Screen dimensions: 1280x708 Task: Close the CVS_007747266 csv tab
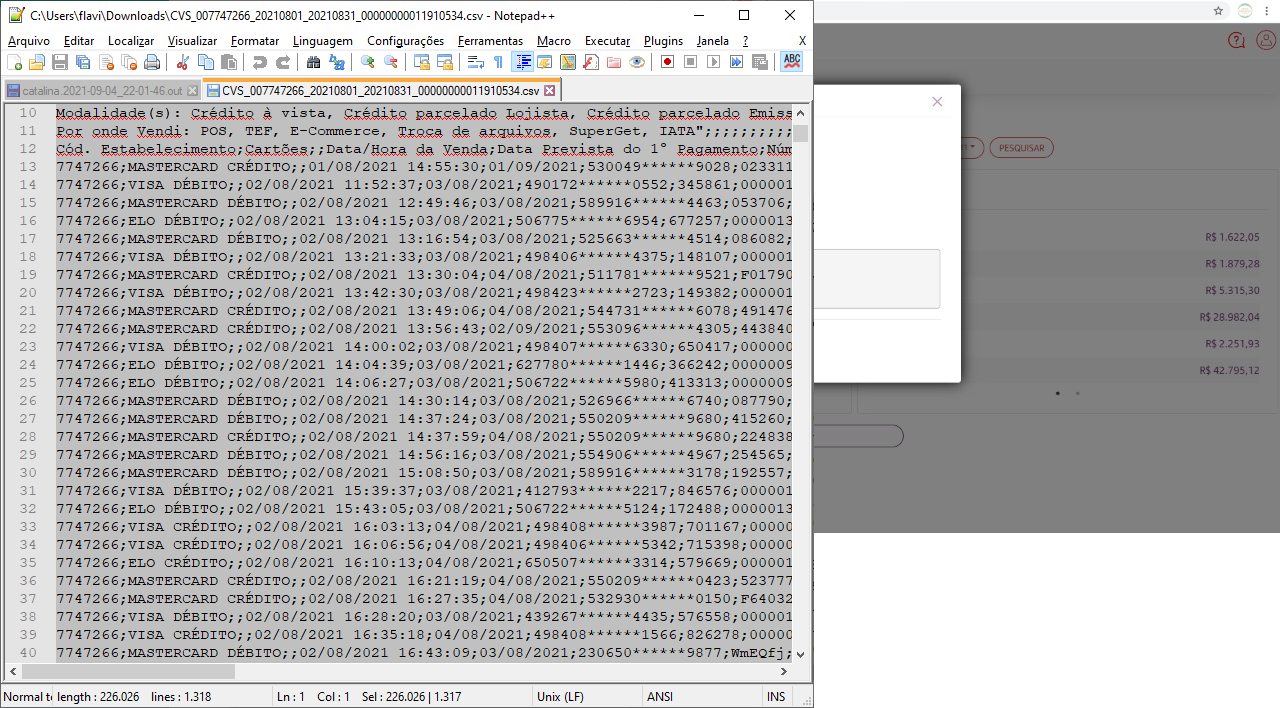(549, 90)
